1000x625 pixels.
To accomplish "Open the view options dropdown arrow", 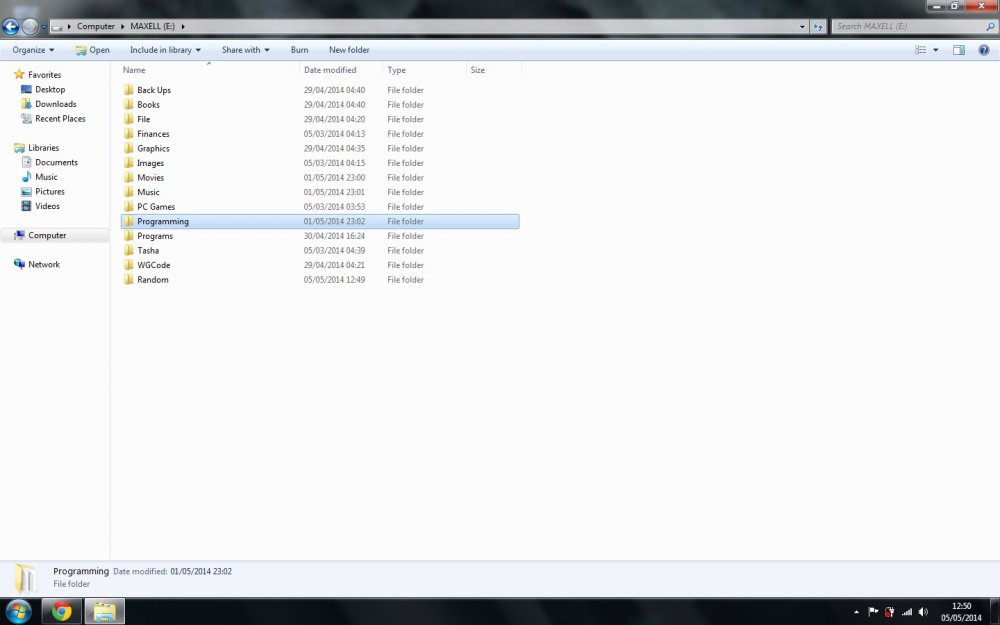I will pos(936,50).
